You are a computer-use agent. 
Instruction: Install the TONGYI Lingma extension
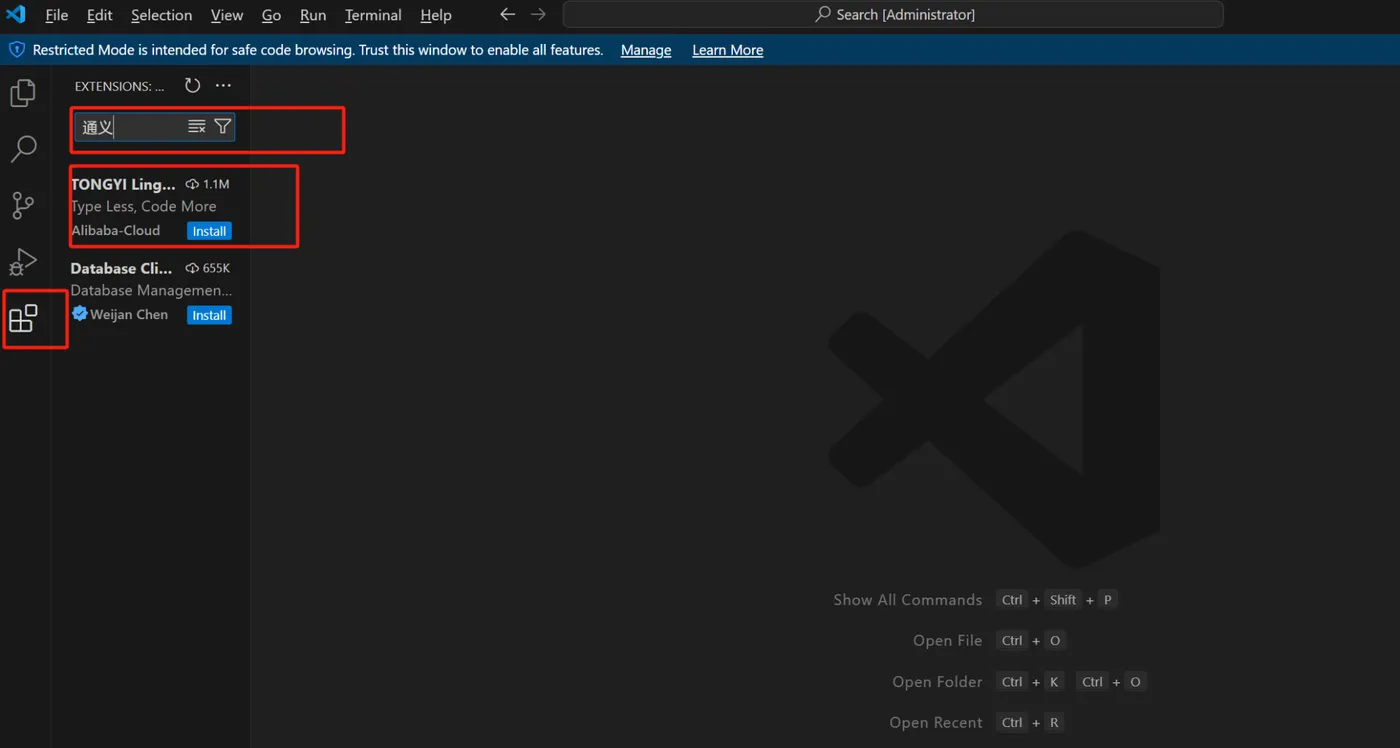click(209, 231)
